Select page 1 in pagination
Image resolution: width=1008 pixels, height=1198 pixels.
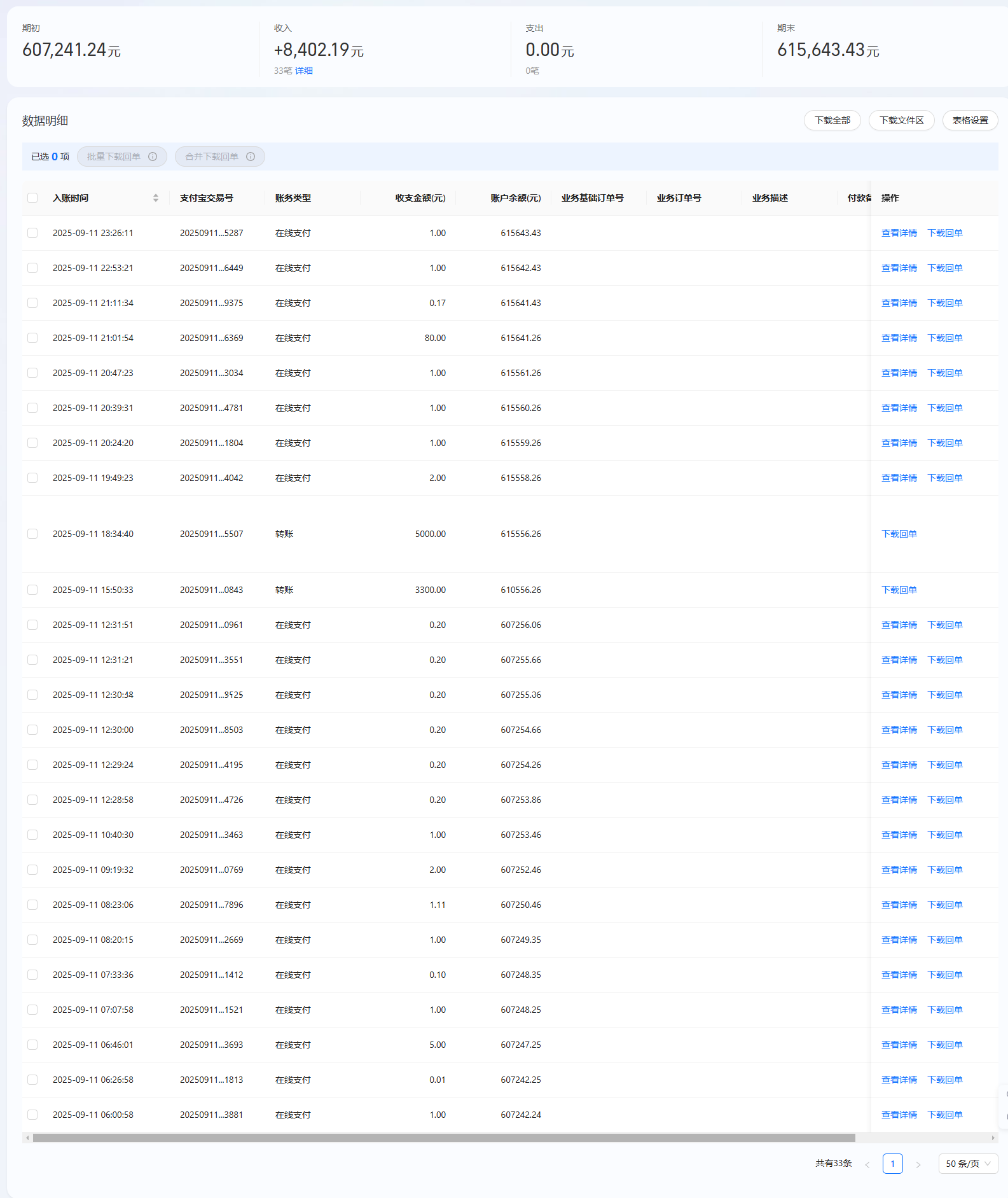(x=892, y=1164)
